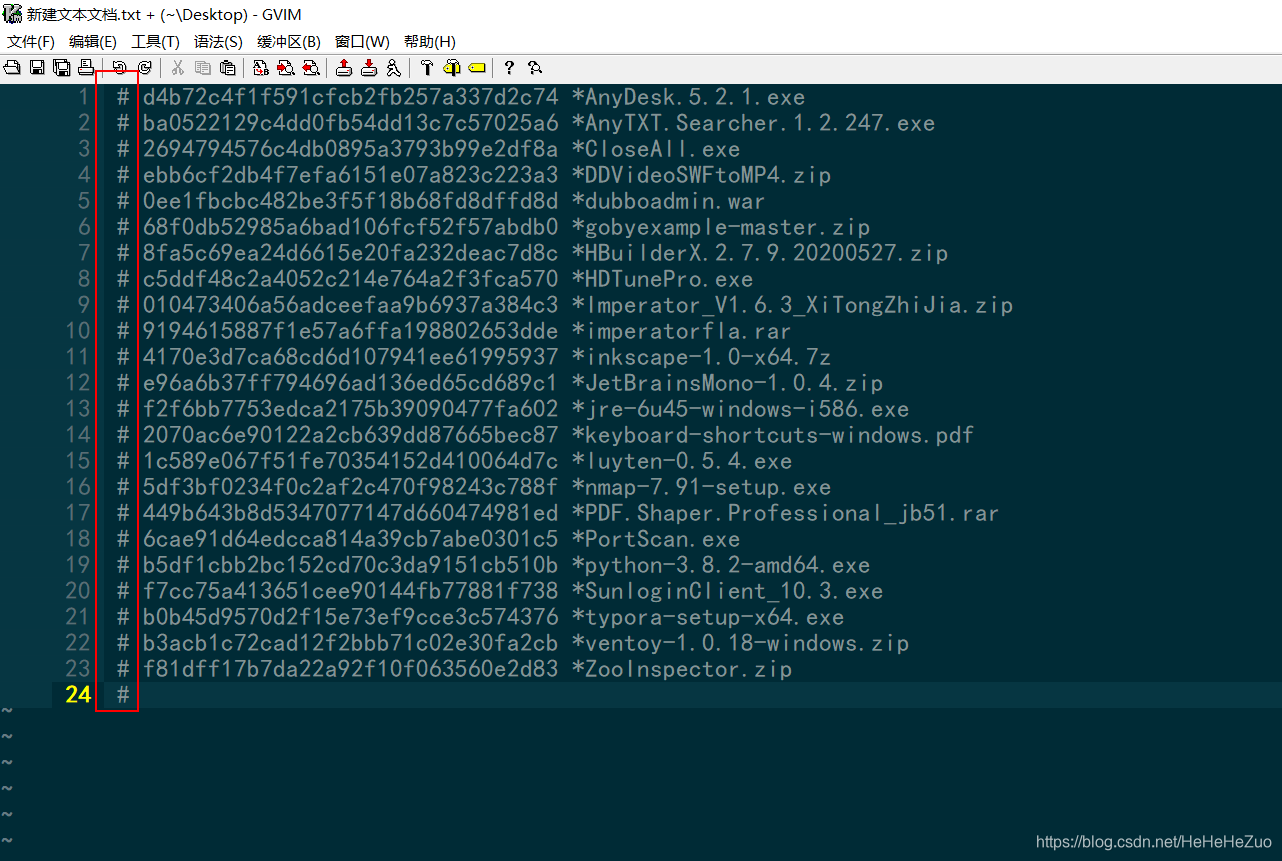Click the Jump to Tag yellow label icon
This screenshot has width=1282, height=861.
click(x=477, y=68)
